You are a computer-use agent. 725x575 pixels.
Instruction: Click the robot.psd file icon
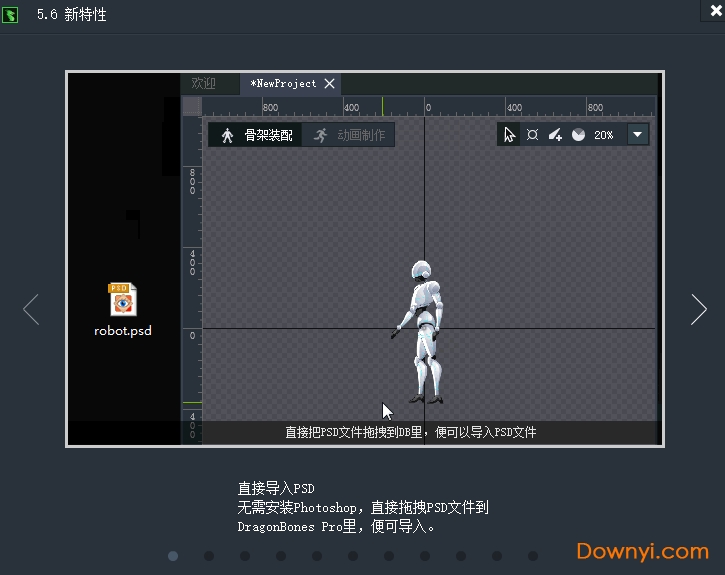122,299
